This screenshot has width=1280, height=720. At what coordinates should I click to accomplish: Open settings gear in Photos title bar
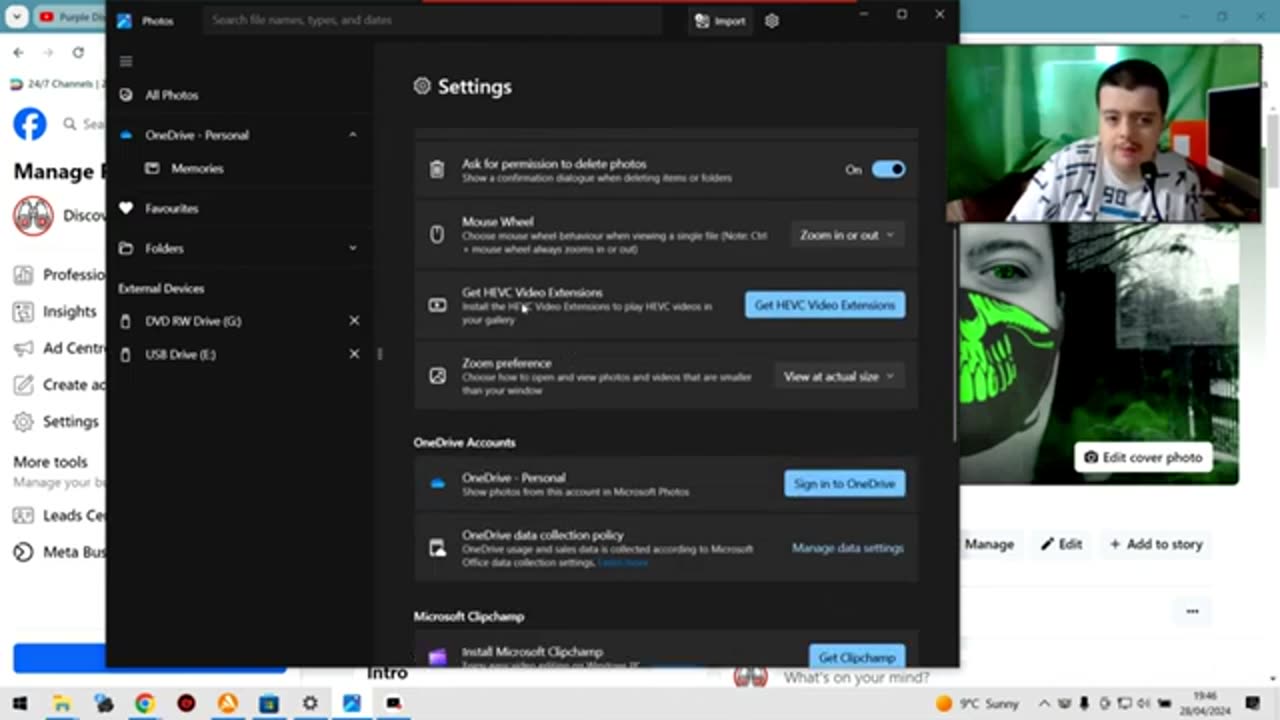pos(771,21)
